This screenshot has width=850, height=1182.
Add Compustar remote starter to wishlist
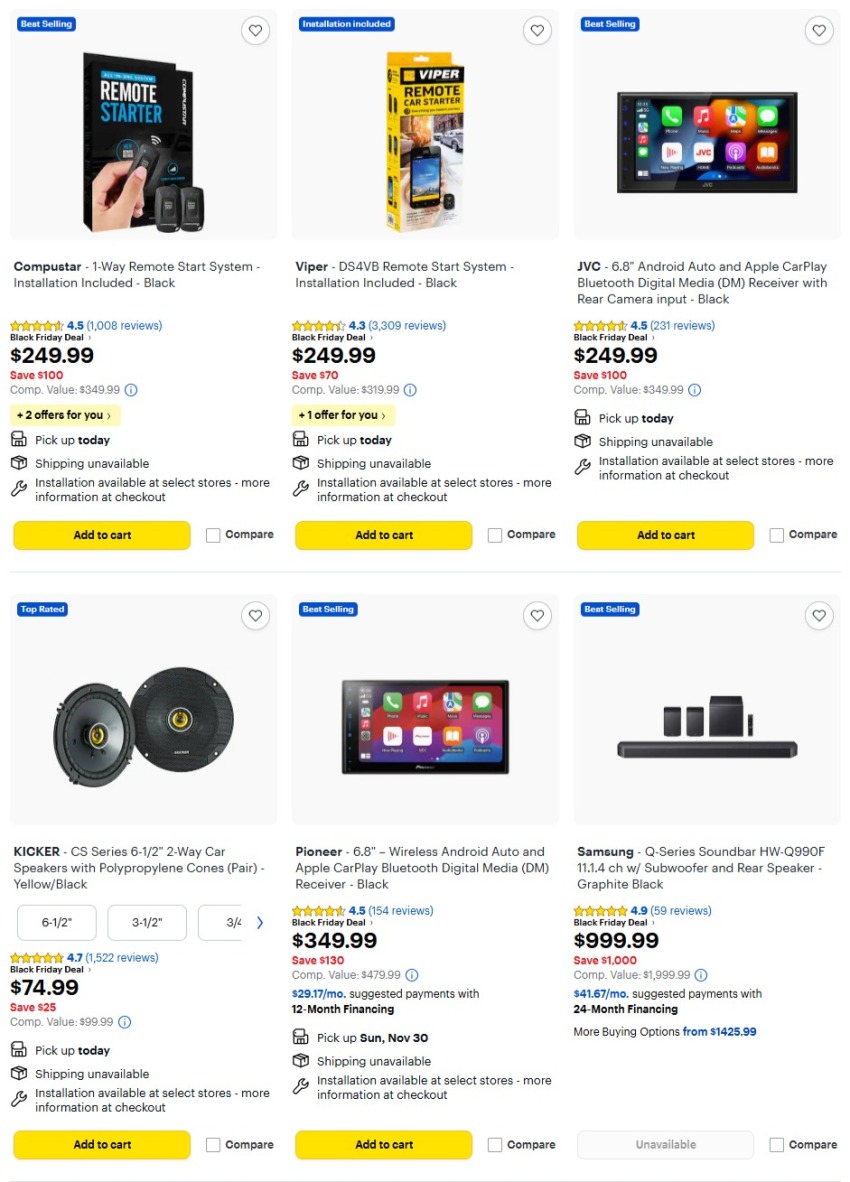(255, 30)
